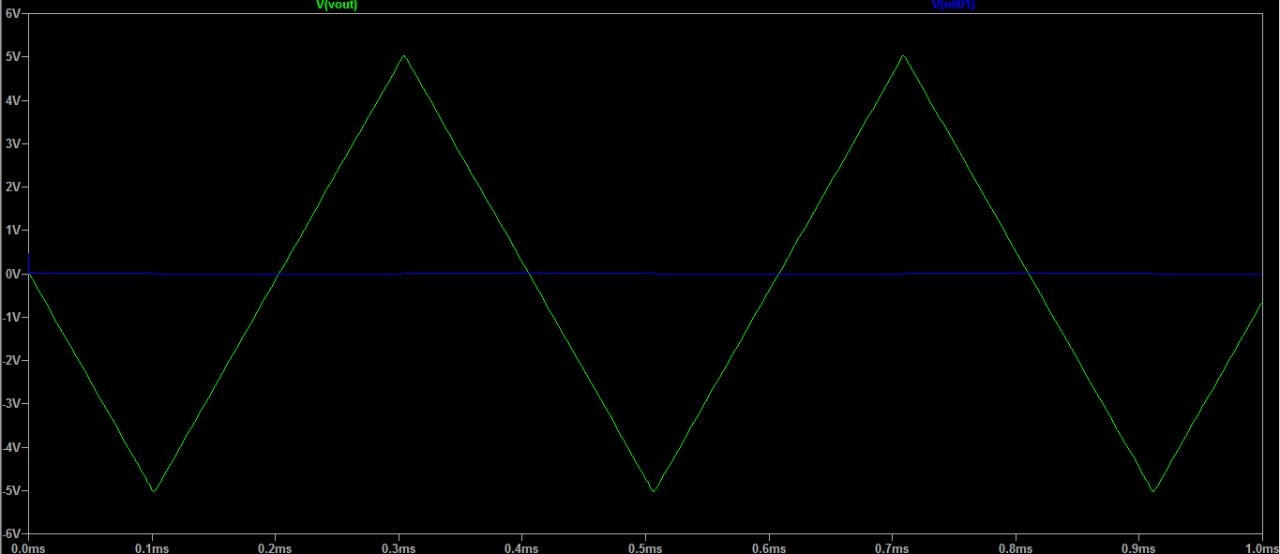The image size is (1280, 554).
Task: Click the 0.9ms time axis label
Action: (1139, 548)
